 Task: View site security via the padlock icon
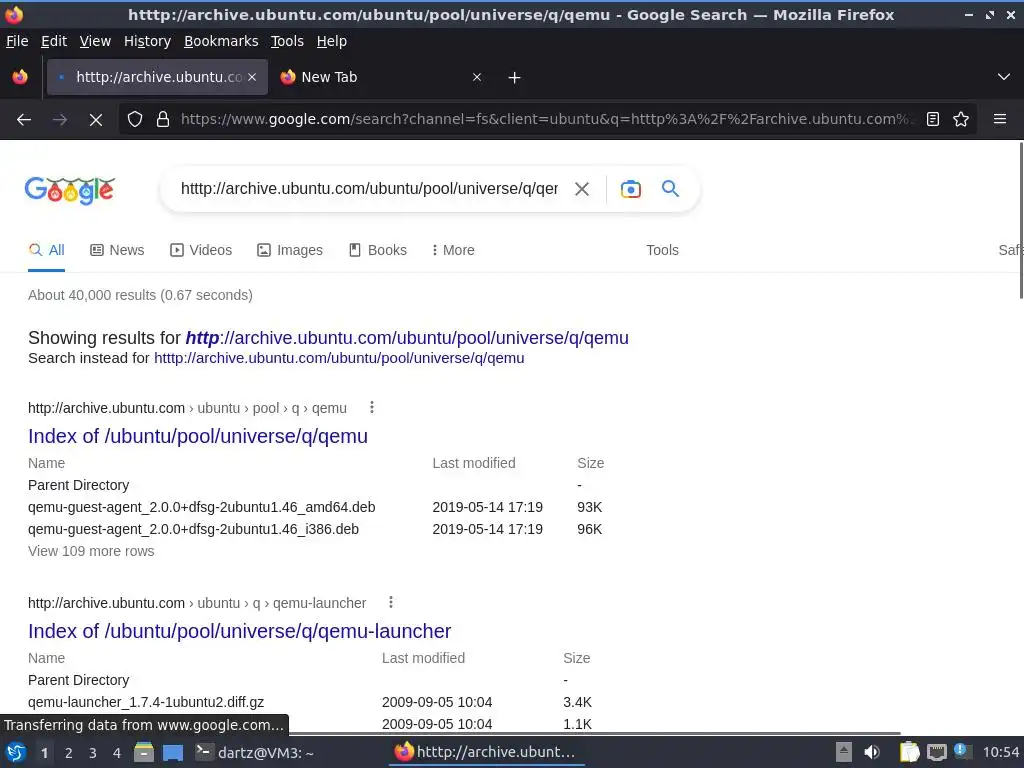pos(163,120)
